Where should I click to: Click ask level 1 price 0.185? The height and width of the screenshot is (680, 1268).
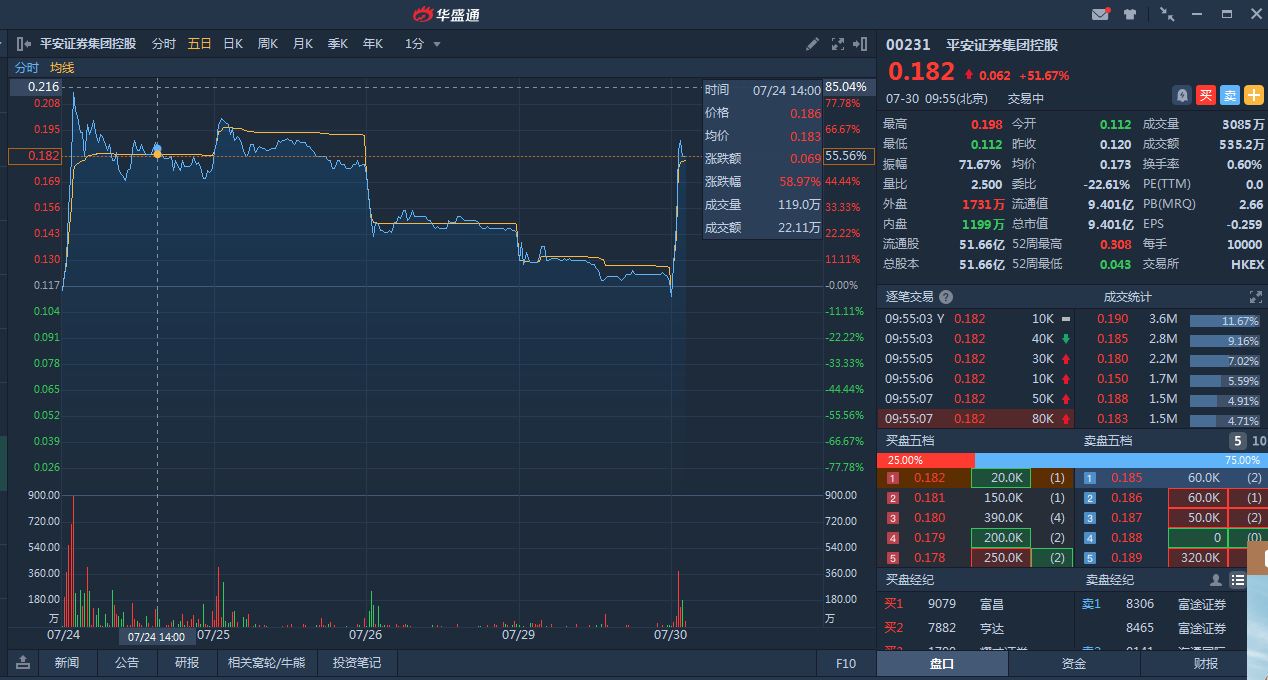[1126, 478]
